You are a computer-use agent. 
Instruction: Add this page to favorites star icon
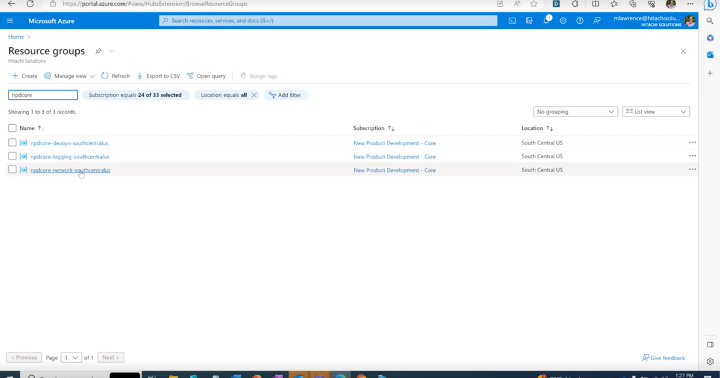[534, 4]
